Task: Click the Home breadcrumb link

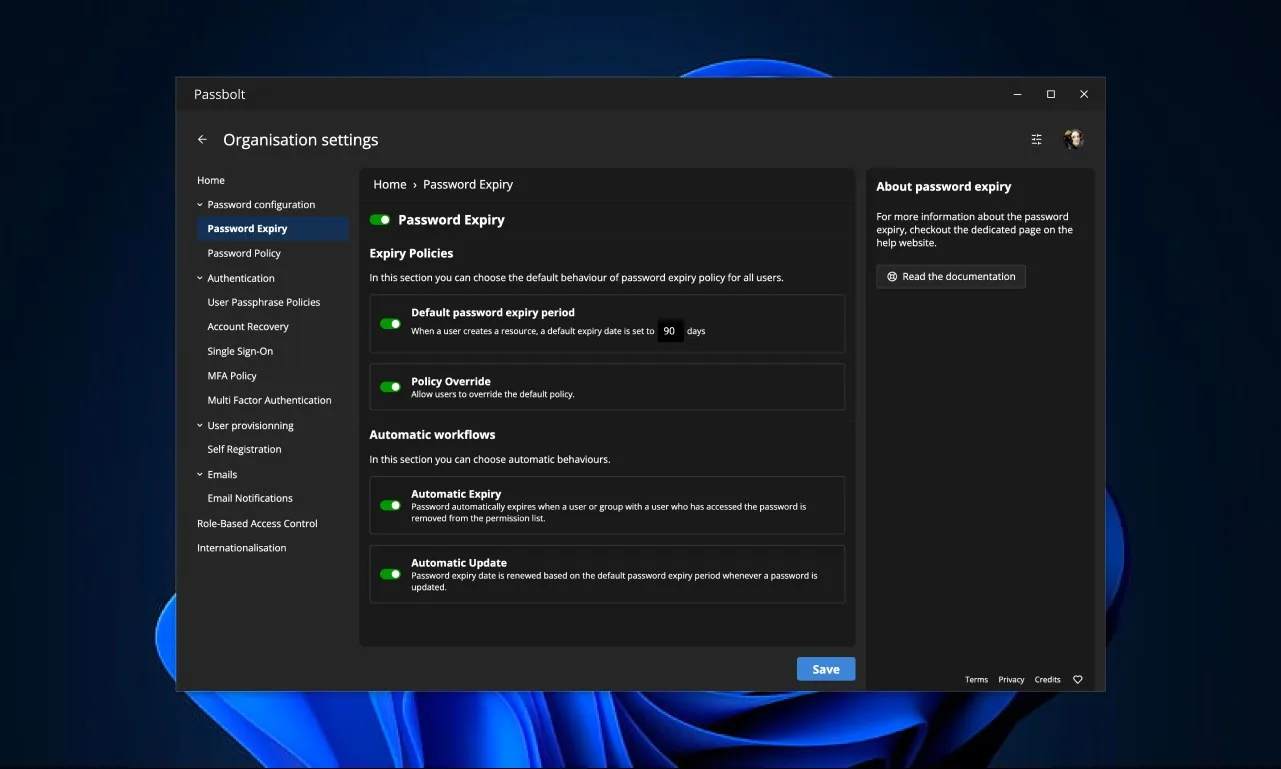Action: (390, 185)
